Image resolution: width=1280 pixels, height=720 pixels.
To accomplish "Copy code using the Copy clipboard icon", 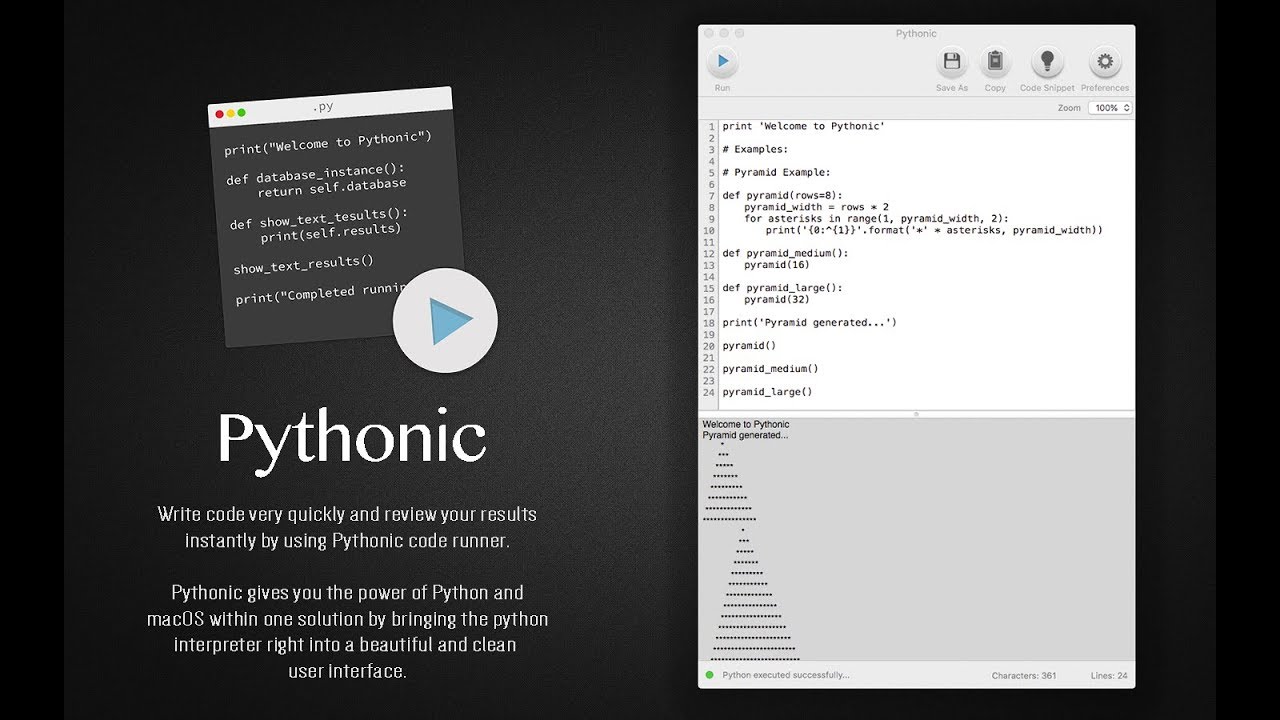I will 995,62.
